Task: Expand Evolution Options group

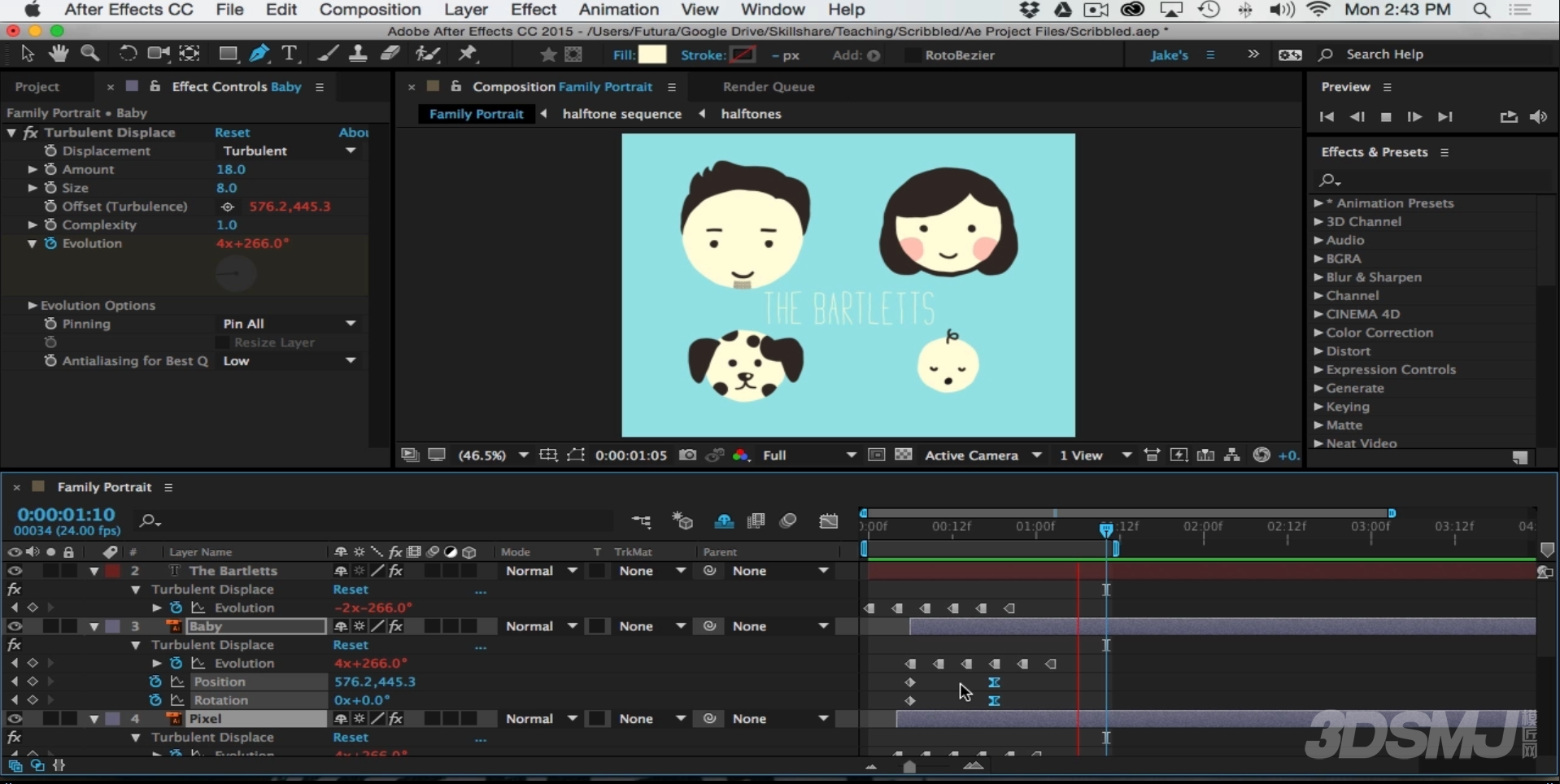Action: coord(32,305)
